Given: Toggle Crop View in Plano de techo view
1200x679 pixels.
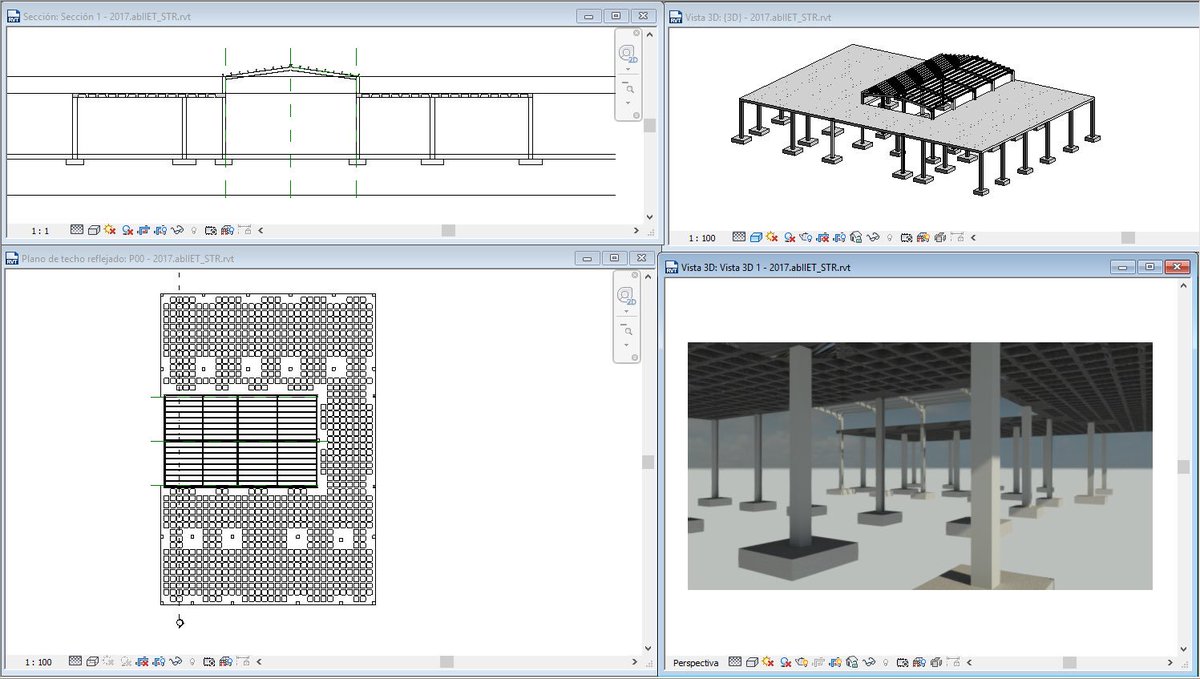Looking at the screenshot, I should click(x=142, y=662).
